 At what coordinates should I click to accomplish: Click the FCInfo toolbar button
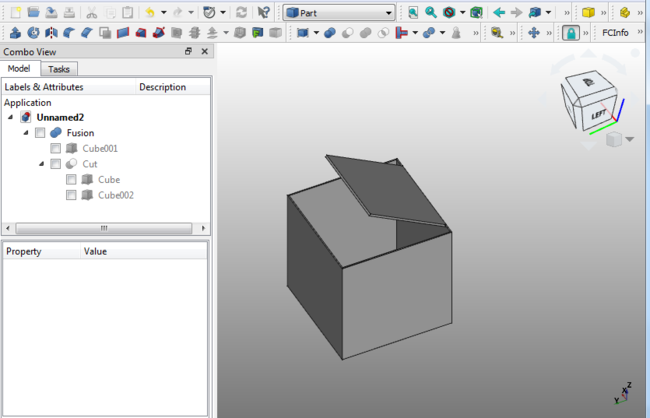pos(615,33)
